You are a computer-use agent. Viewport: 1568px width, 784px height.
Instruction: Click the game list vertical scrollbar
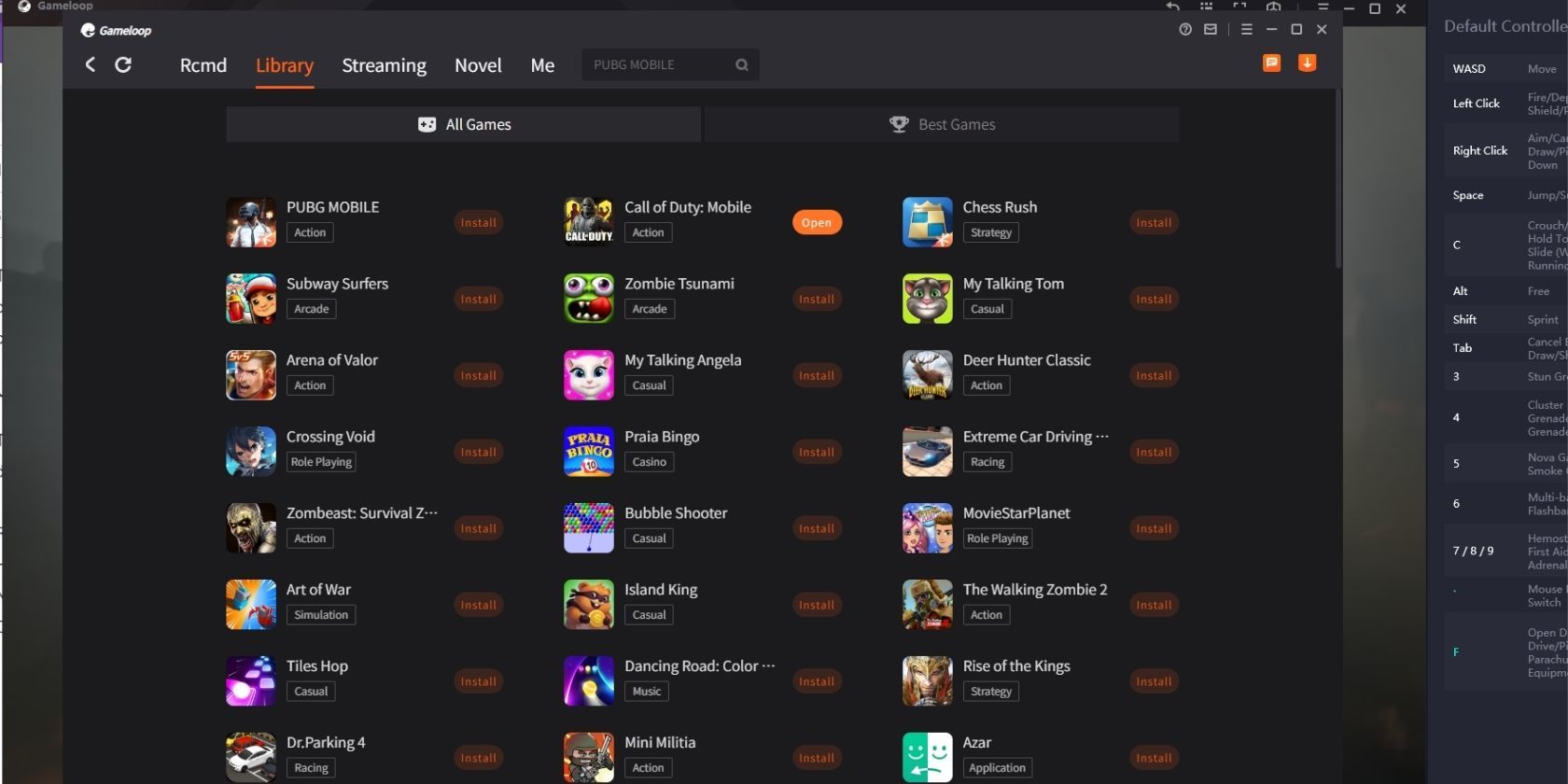tap(1338, 177)
